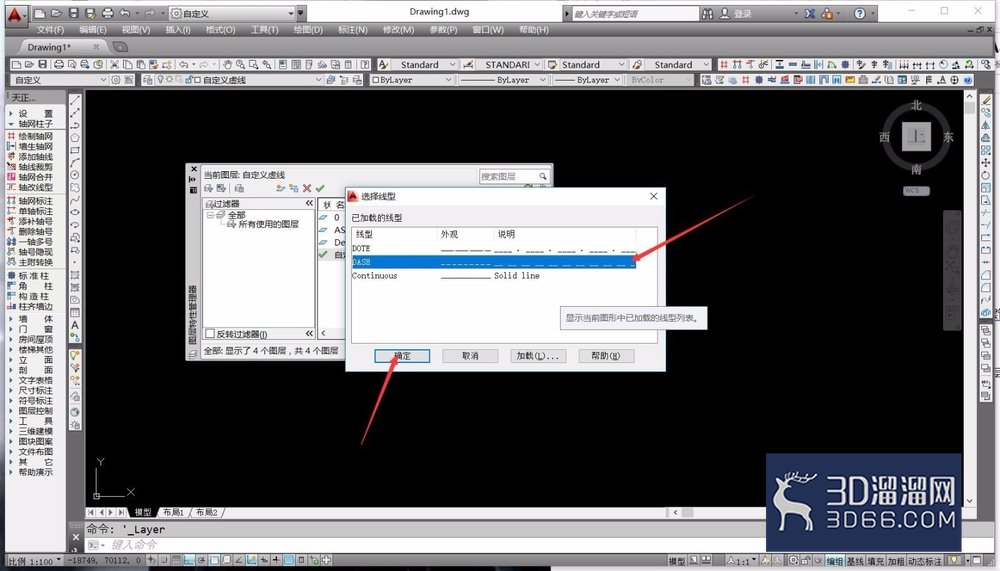Click the Dimension Style icon before STANDARD
This screenshot has width=1000, height=571.
tap(467, 64)
